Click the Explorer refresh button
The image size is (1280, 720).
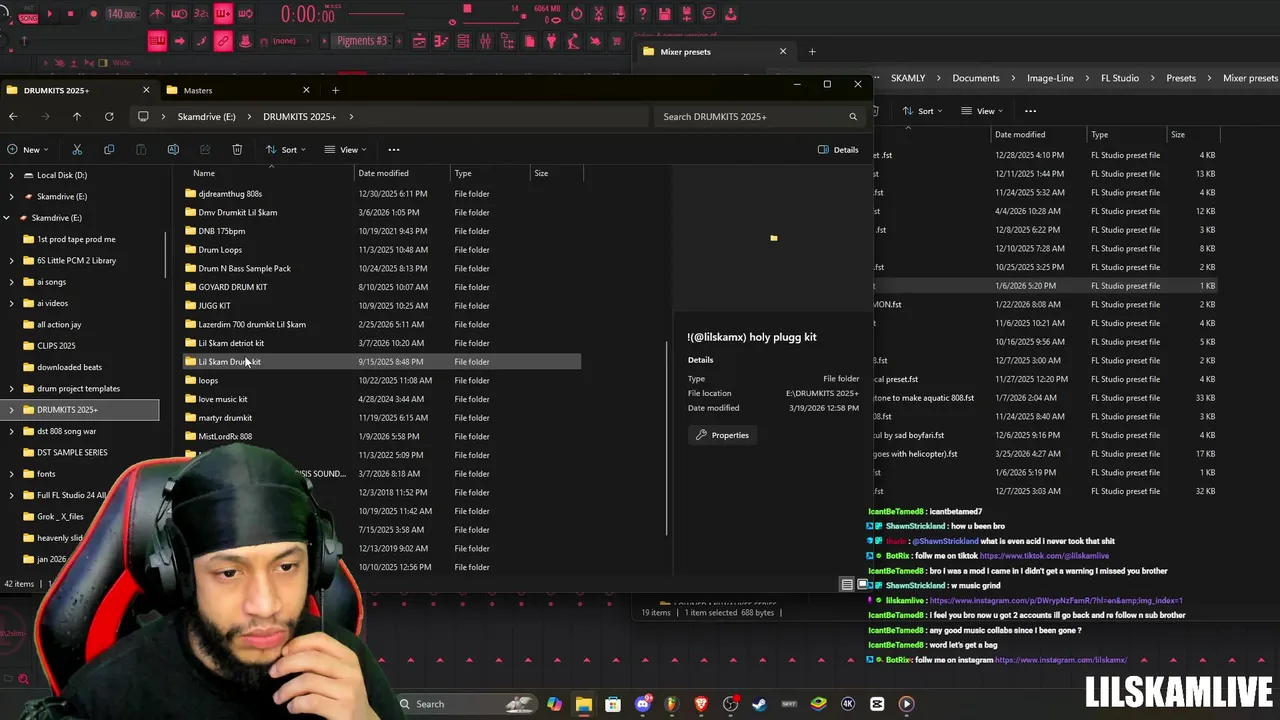click(x=109, y=117)
